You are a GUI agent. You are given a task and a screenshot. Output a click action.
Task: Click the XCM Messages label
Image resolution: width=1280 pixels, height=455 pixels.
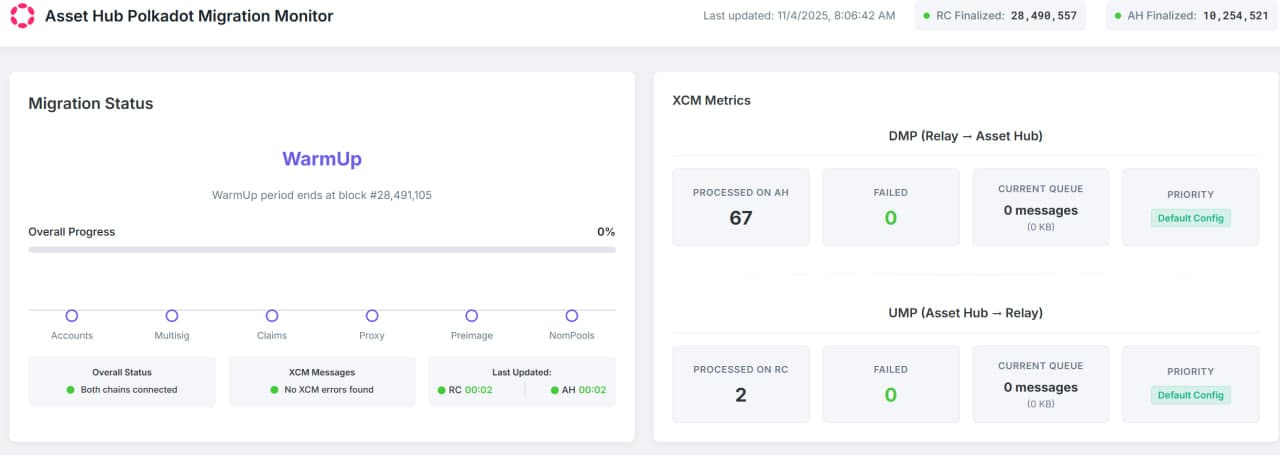322,372
